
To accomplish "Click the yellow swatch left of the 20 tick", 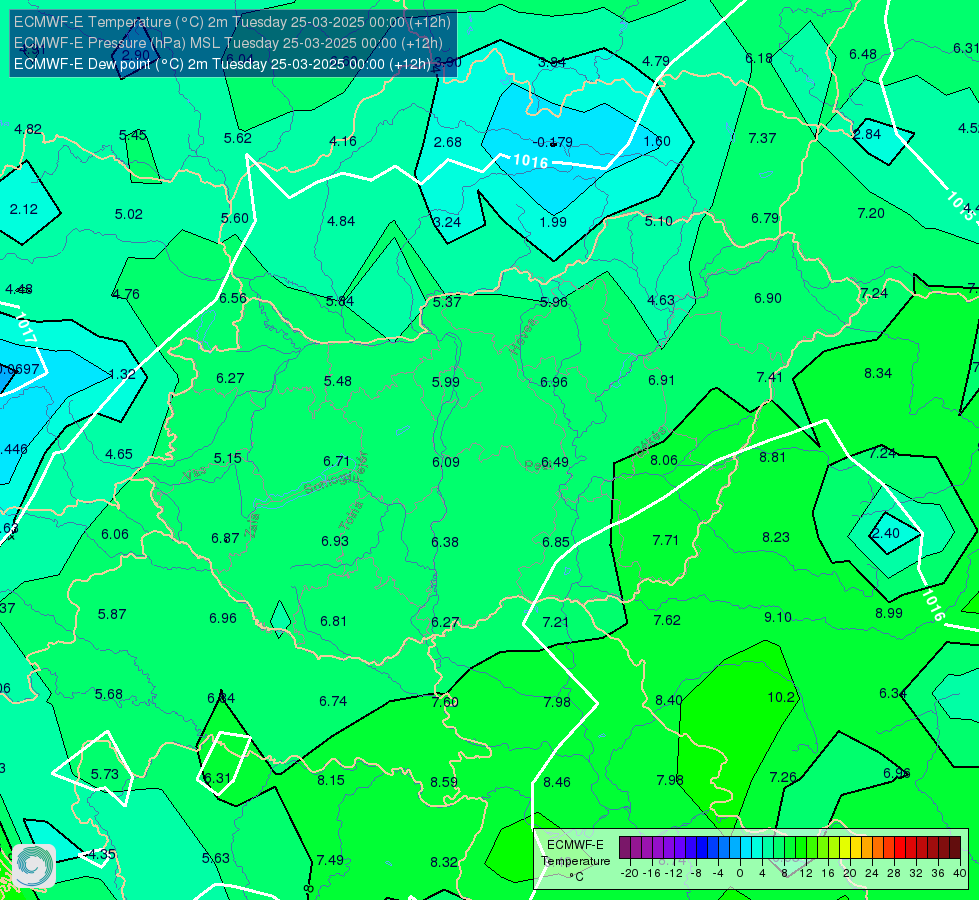I will point(845,848).
